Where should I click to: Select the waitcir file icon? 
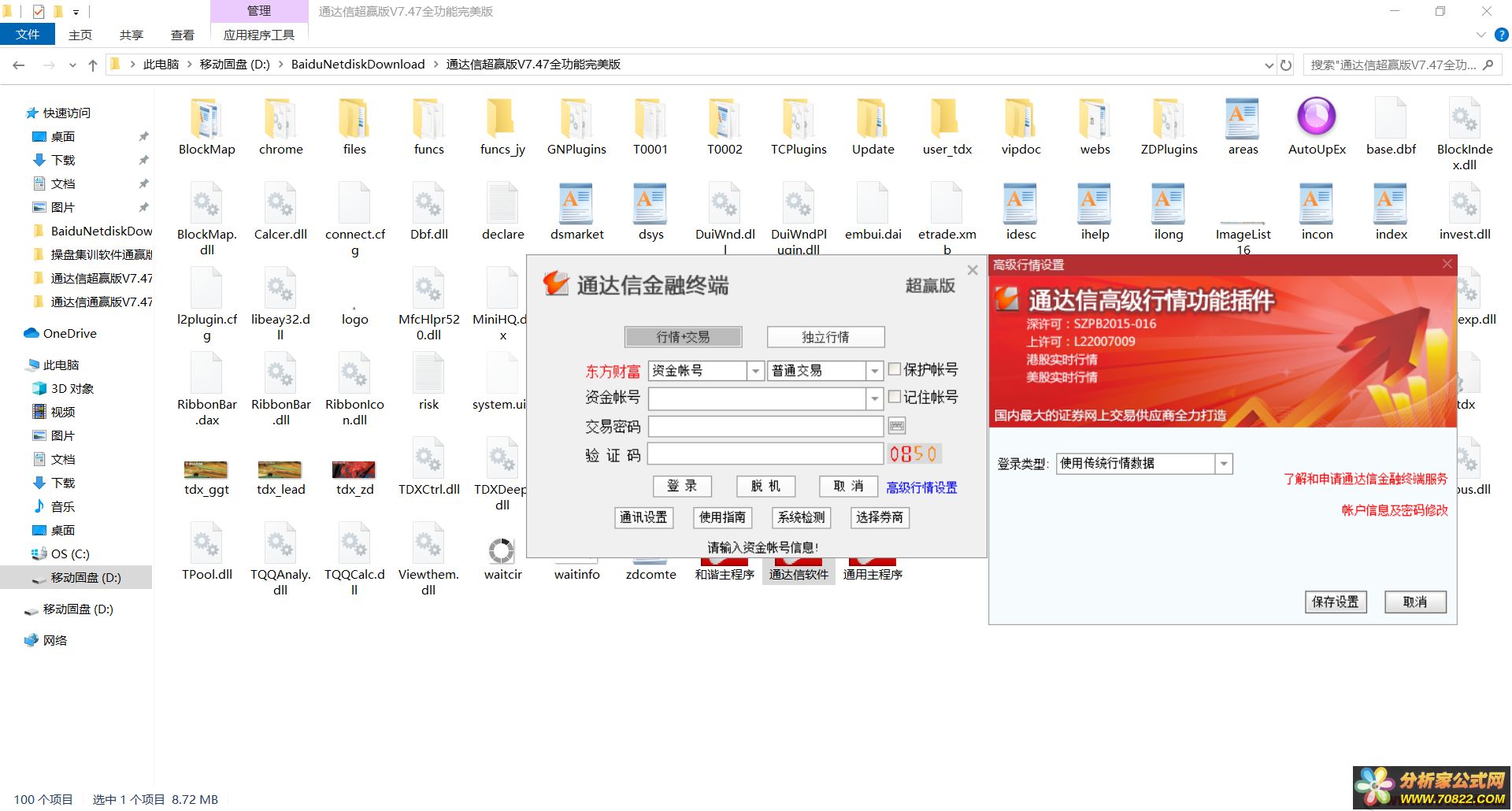[x=502, y=550]
